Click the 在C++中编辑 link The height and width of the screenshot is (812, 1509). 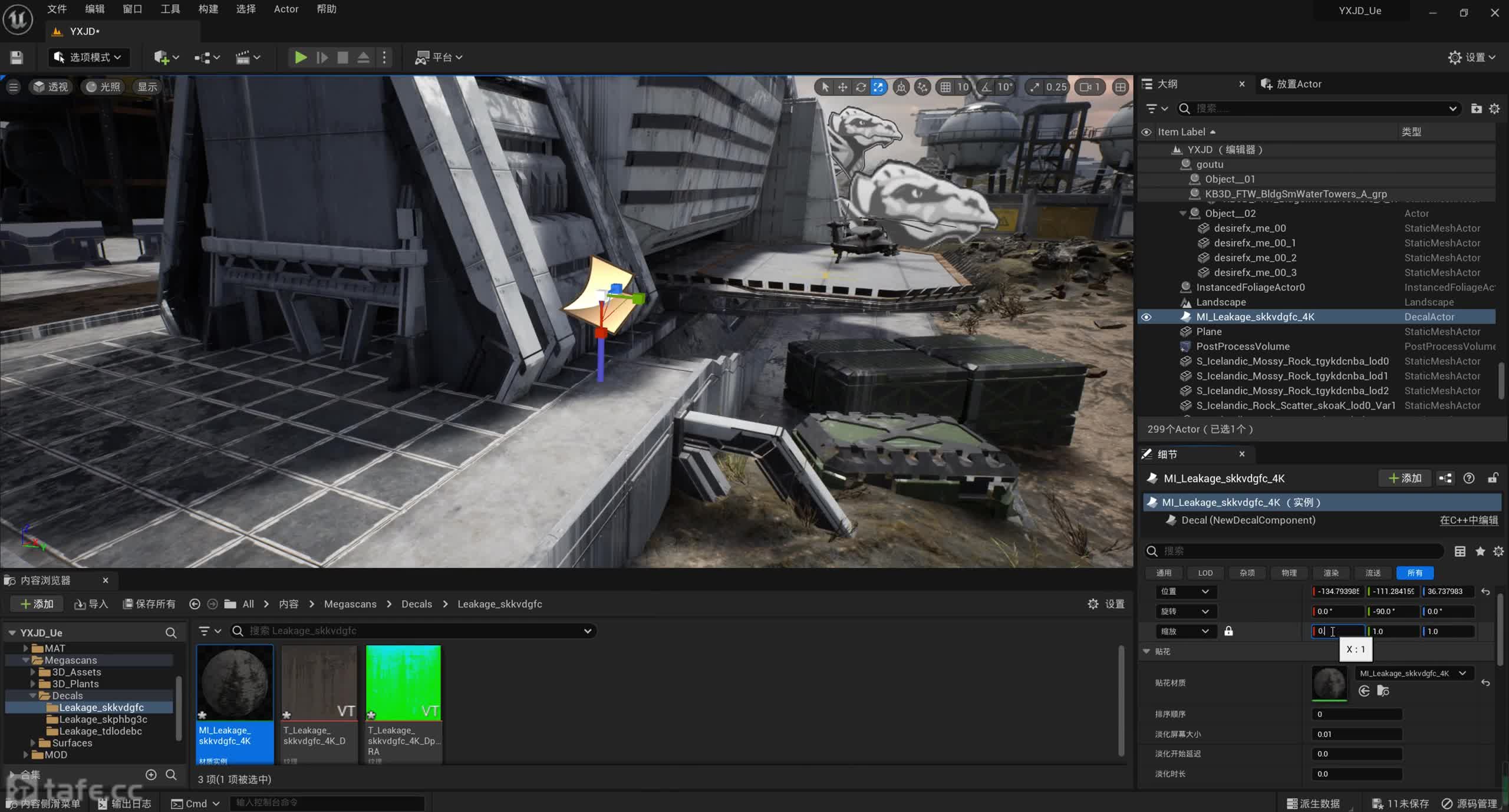1468,520
